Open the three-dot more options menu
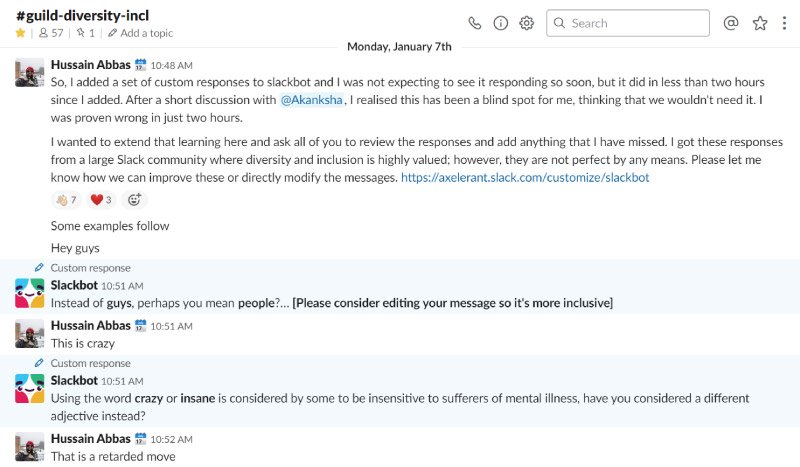Screen dimensions: 800x467 pyautogui.click(x=784, y=23)
